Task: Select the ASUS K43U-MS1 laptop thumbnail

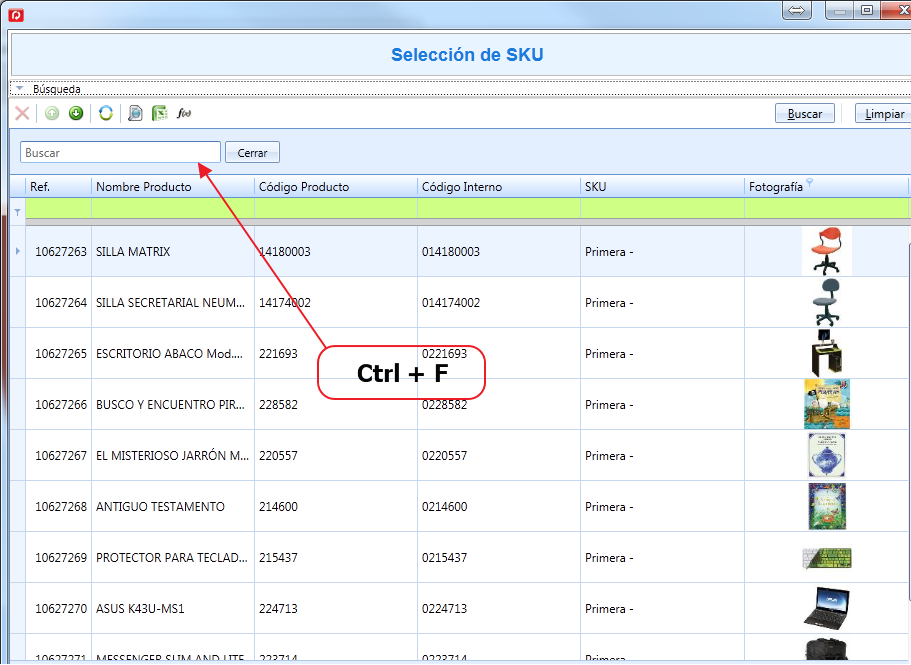Action: 827,608
